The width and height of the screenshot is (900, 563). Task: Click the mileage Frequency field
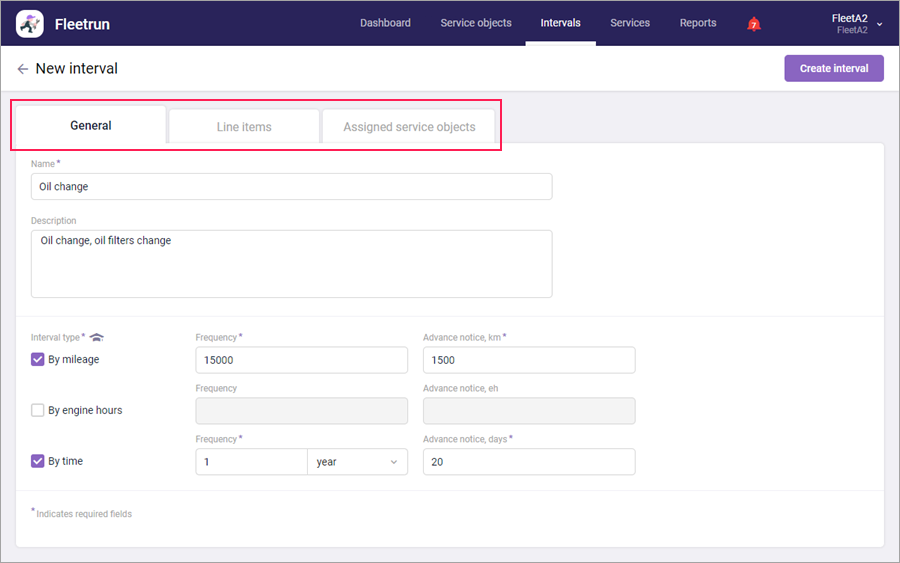click(x=301, y=360)
